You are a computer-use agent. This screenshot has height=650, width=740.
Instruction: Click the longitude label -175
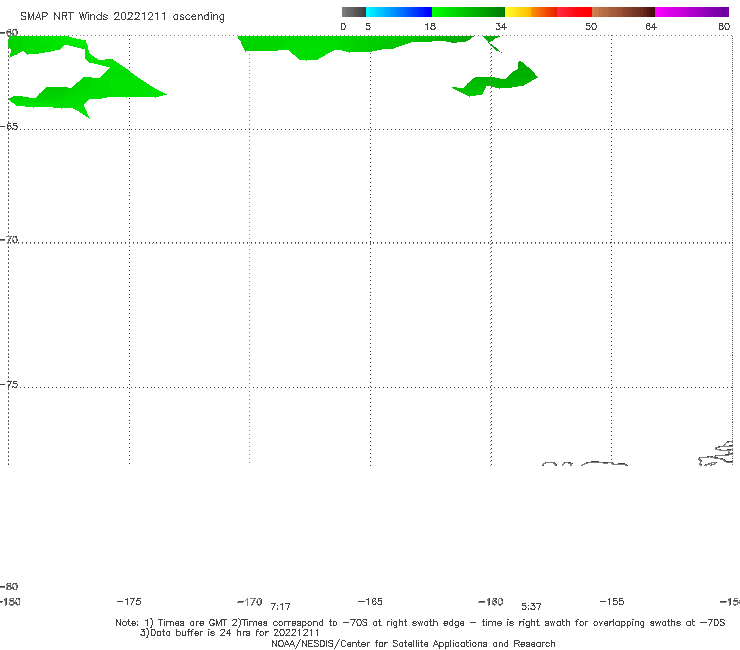129,602
